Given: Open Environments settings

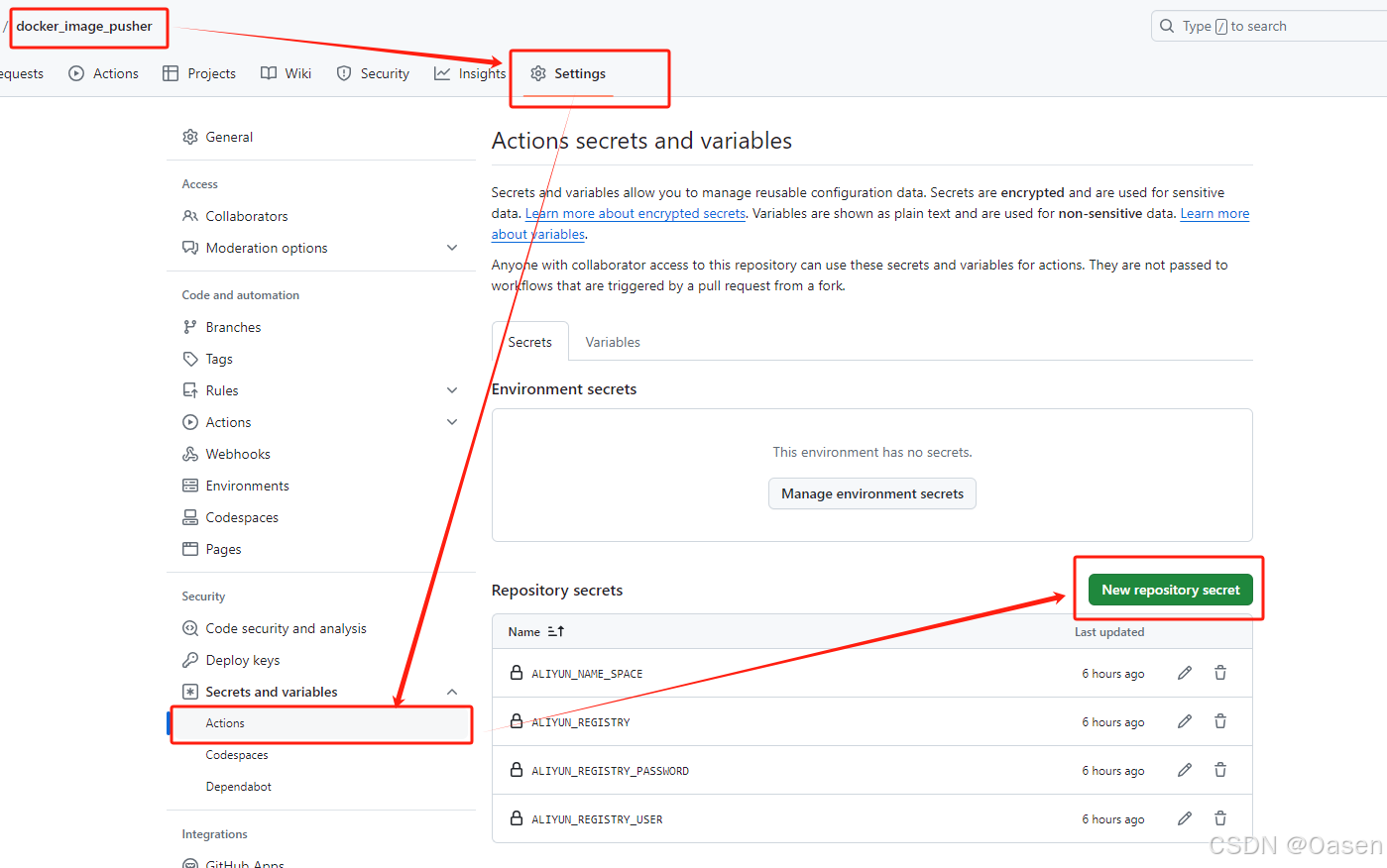Looking at the screenshot, I should [x=321, y=486].
